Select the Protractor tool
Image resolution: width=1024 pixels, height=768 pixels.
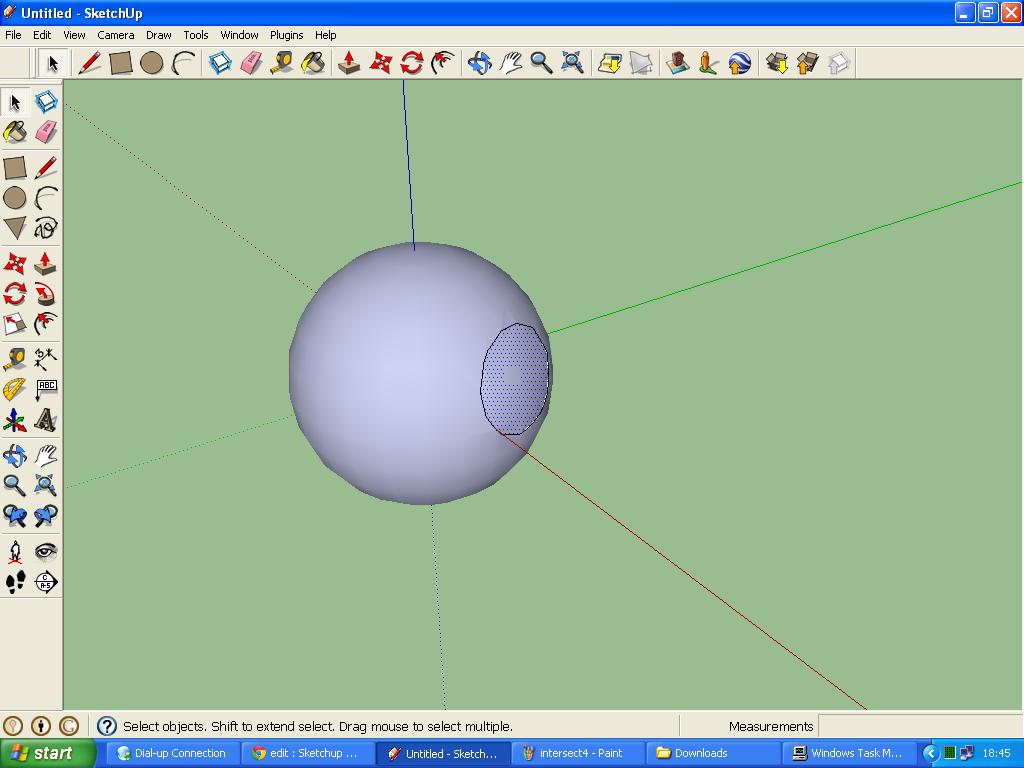[x=14, y=390]
